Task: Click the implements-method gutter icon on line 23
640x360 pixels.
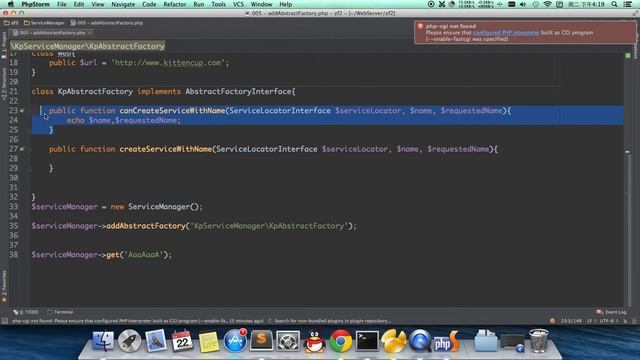Action: point(22,110)
